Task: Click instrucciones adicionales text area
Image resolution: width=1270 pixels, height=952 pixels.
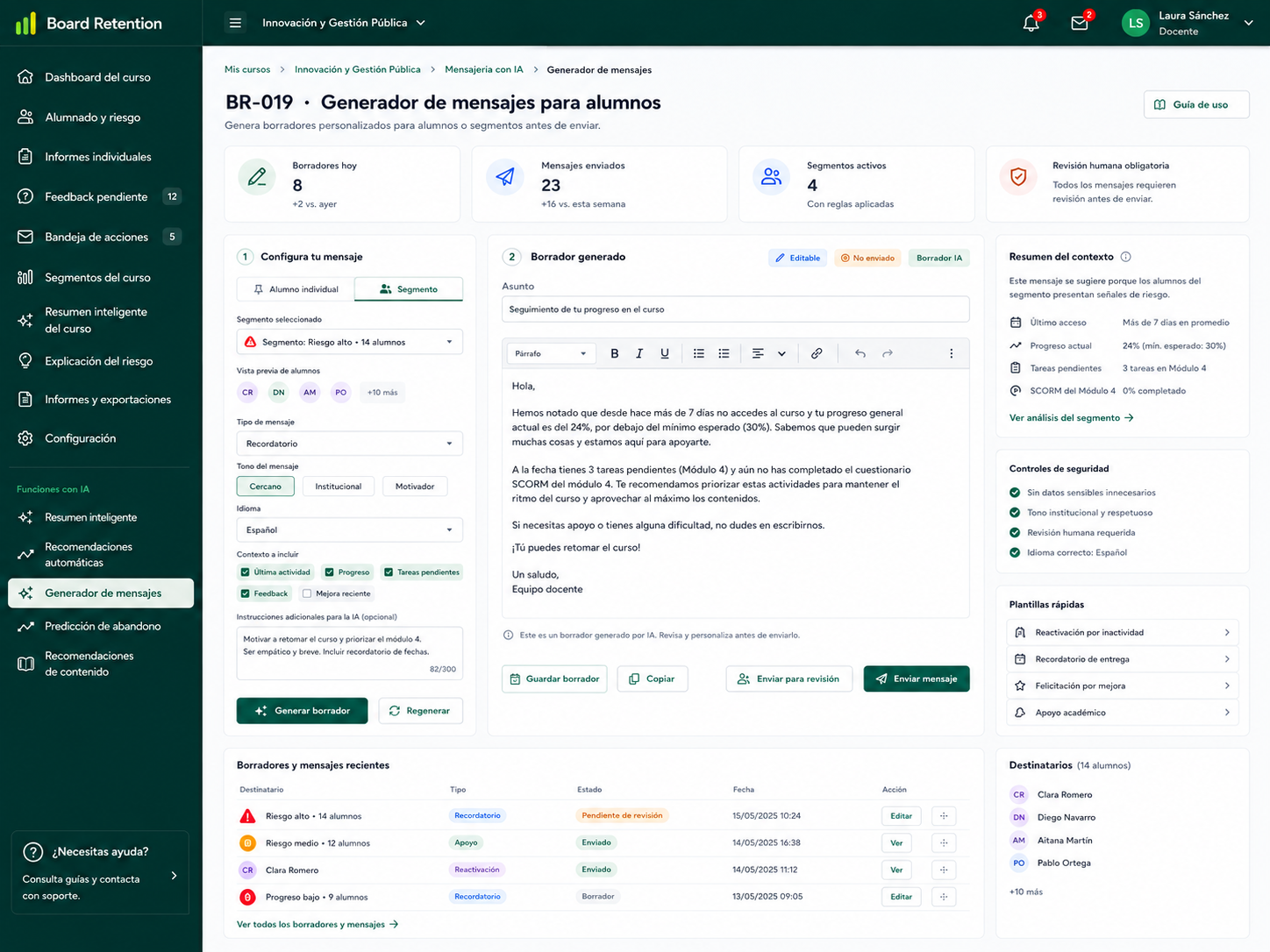Action: [x=350, y=653]
